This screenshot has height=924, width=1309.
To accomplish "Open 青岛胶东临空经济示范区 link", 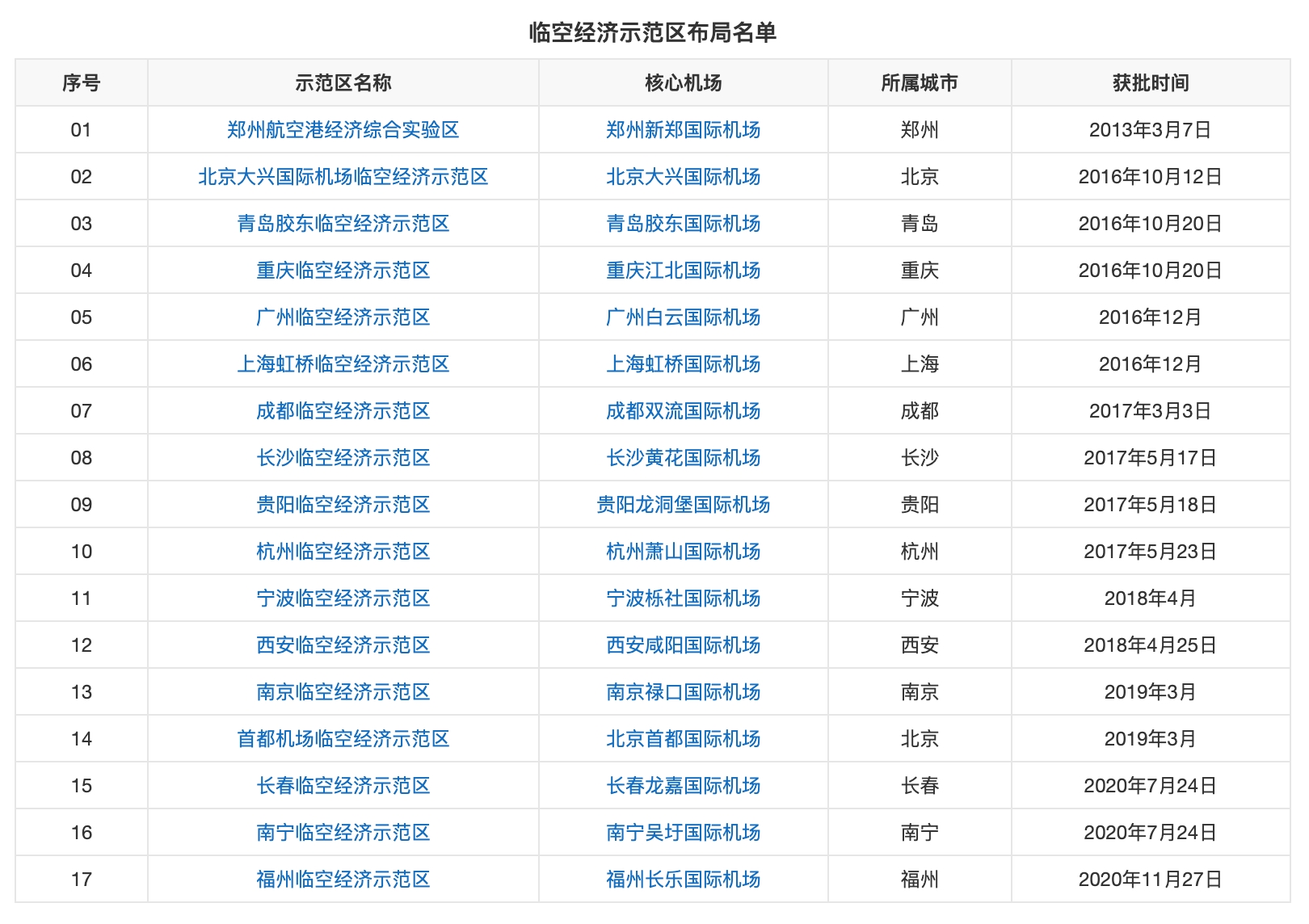I will point(343,224).
